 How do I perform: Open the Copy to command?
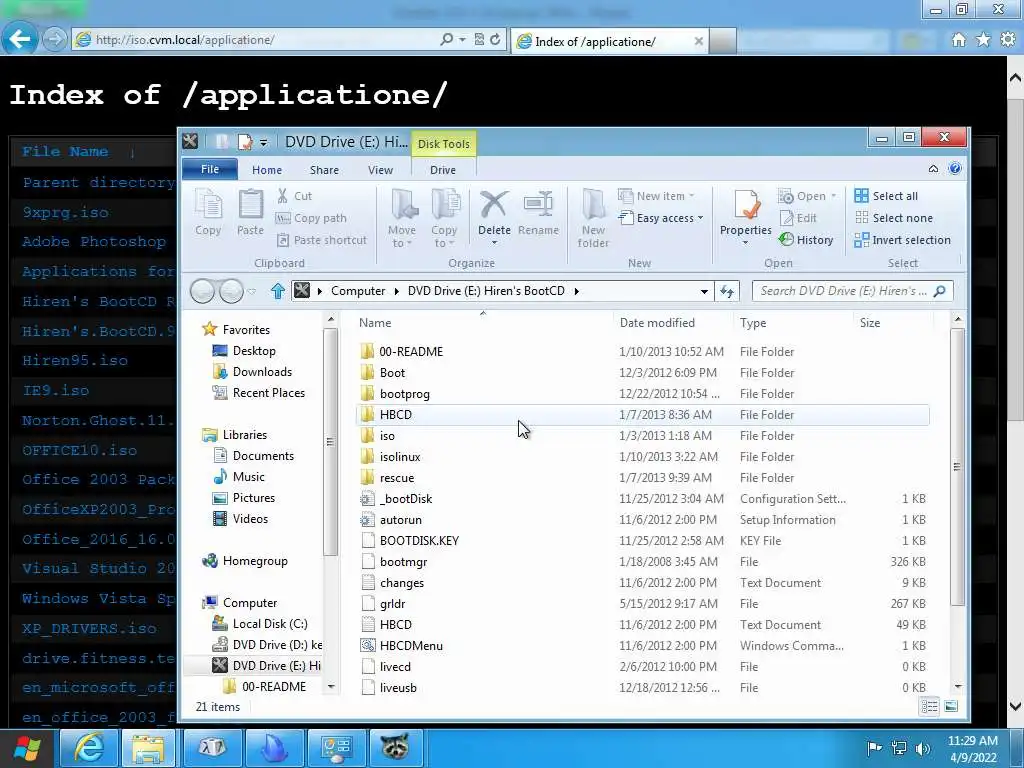tap(444, 218)
